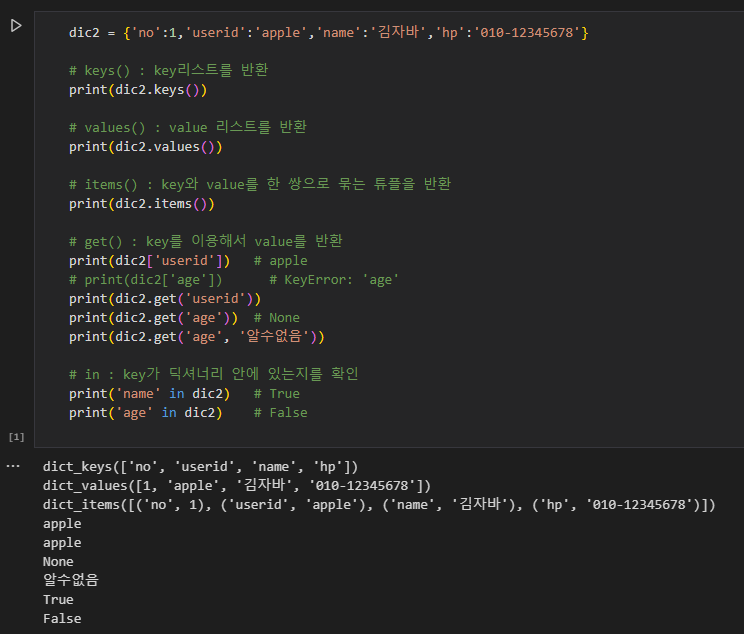Place cursor on dic2 dictionary definition line
The image size is (744, 634).
[x=328, y=33]
